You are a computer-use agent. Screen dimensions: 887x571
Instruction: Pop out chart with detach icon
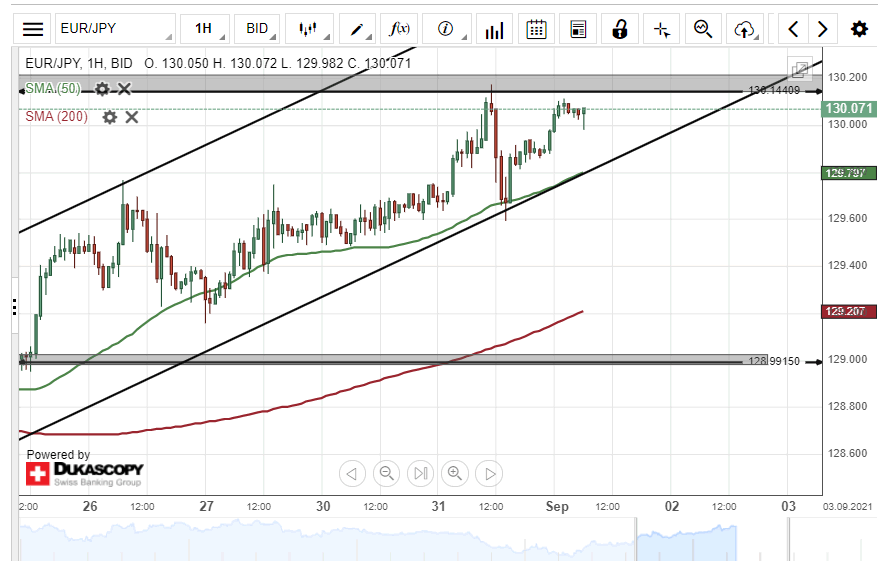click(800, 70)
